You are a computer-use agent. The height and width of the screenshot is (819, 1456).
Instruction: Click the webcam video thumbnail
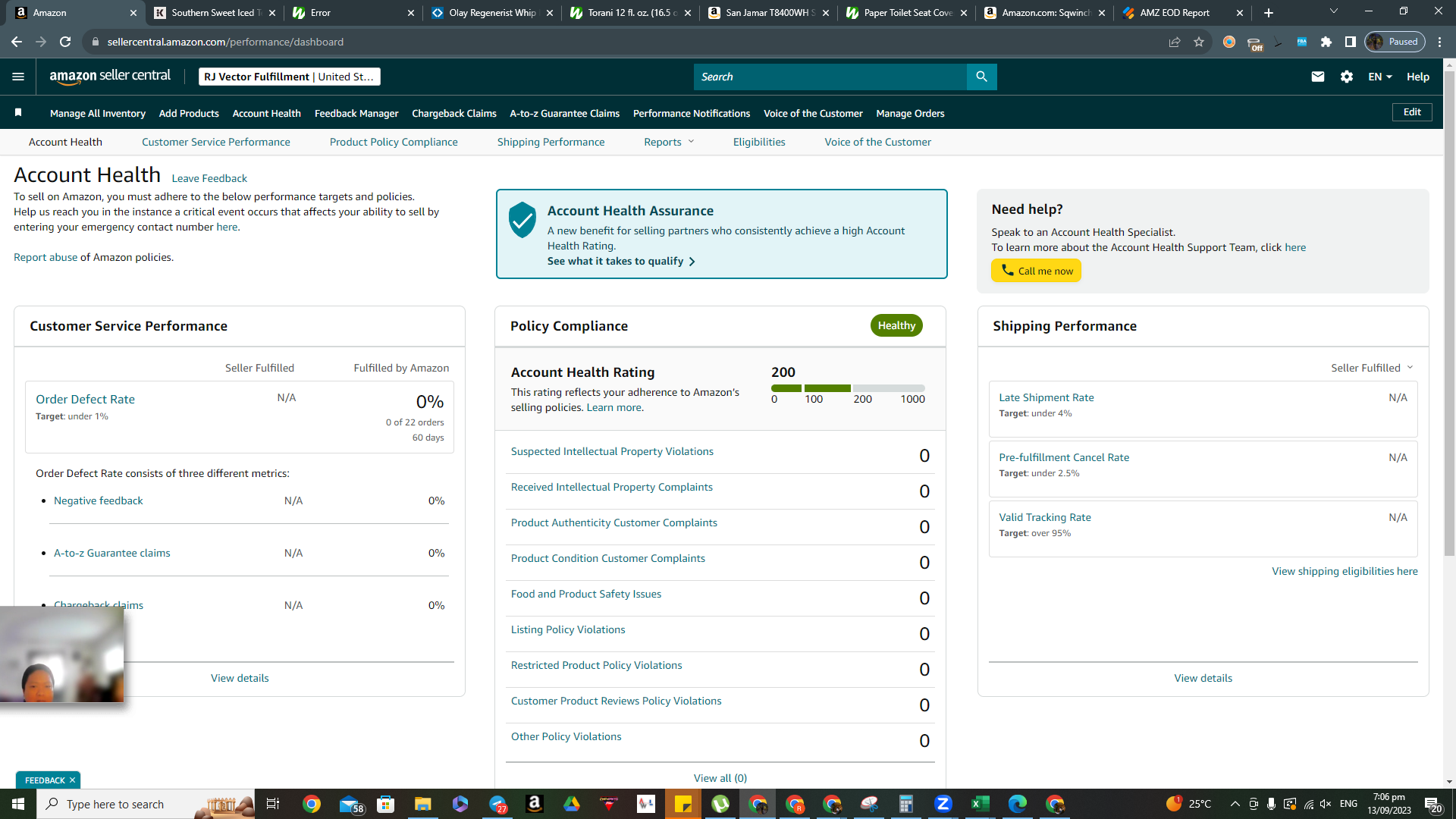click(x=61, y=654)
